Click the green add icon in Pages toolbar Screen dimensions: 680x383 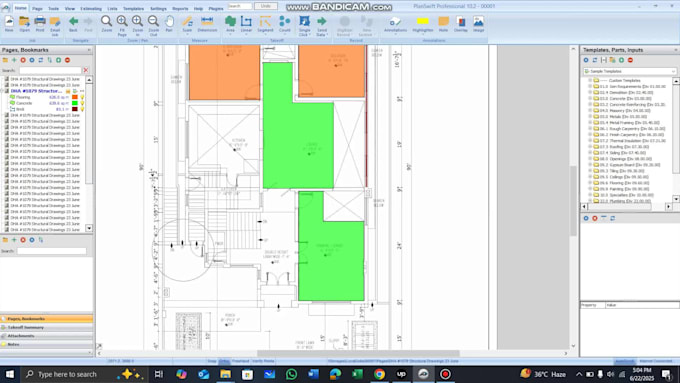click(x=14, y=60)
